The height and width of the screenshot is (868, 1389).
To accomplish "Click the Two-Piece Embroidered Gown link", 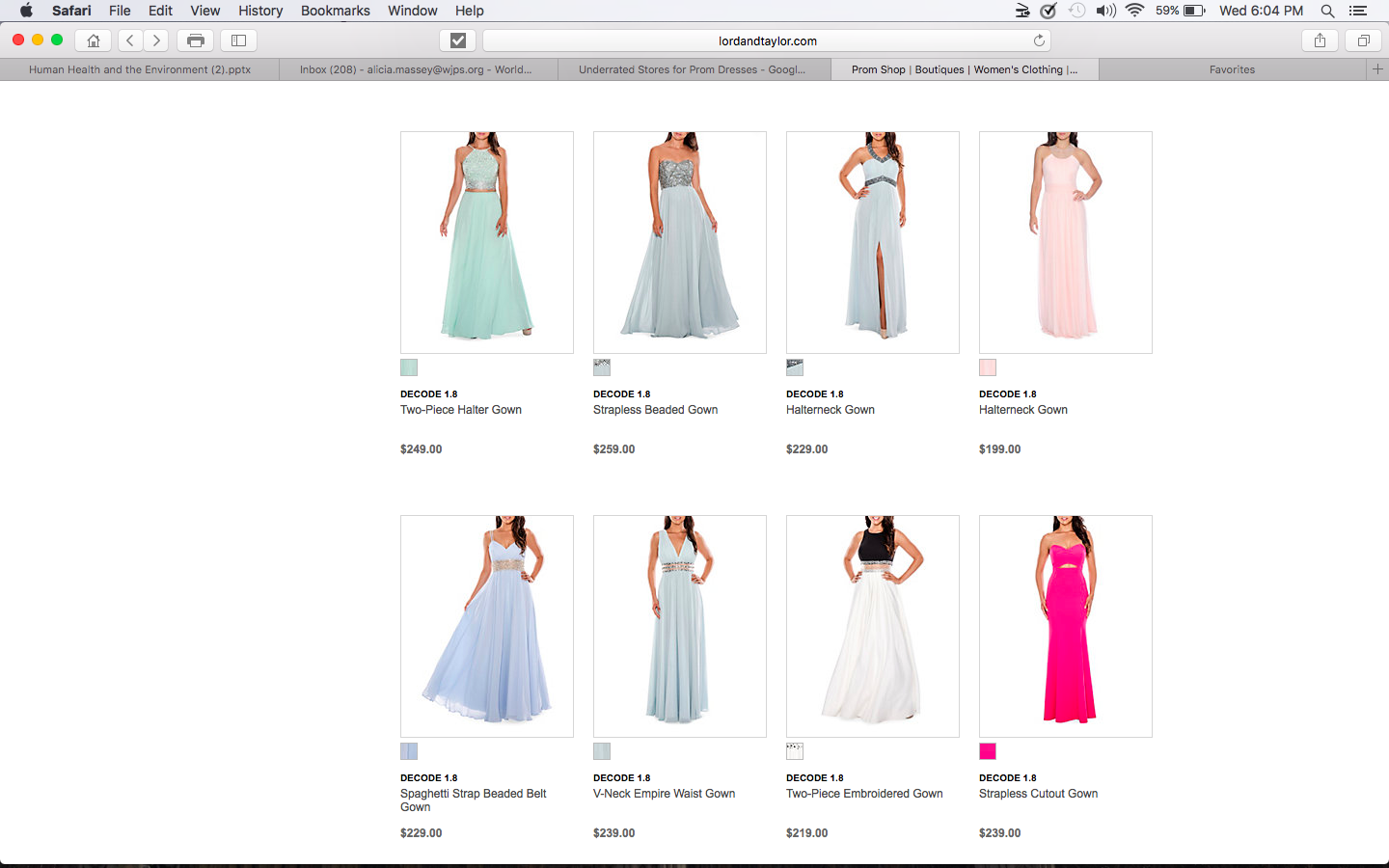I will coord(864,794).
